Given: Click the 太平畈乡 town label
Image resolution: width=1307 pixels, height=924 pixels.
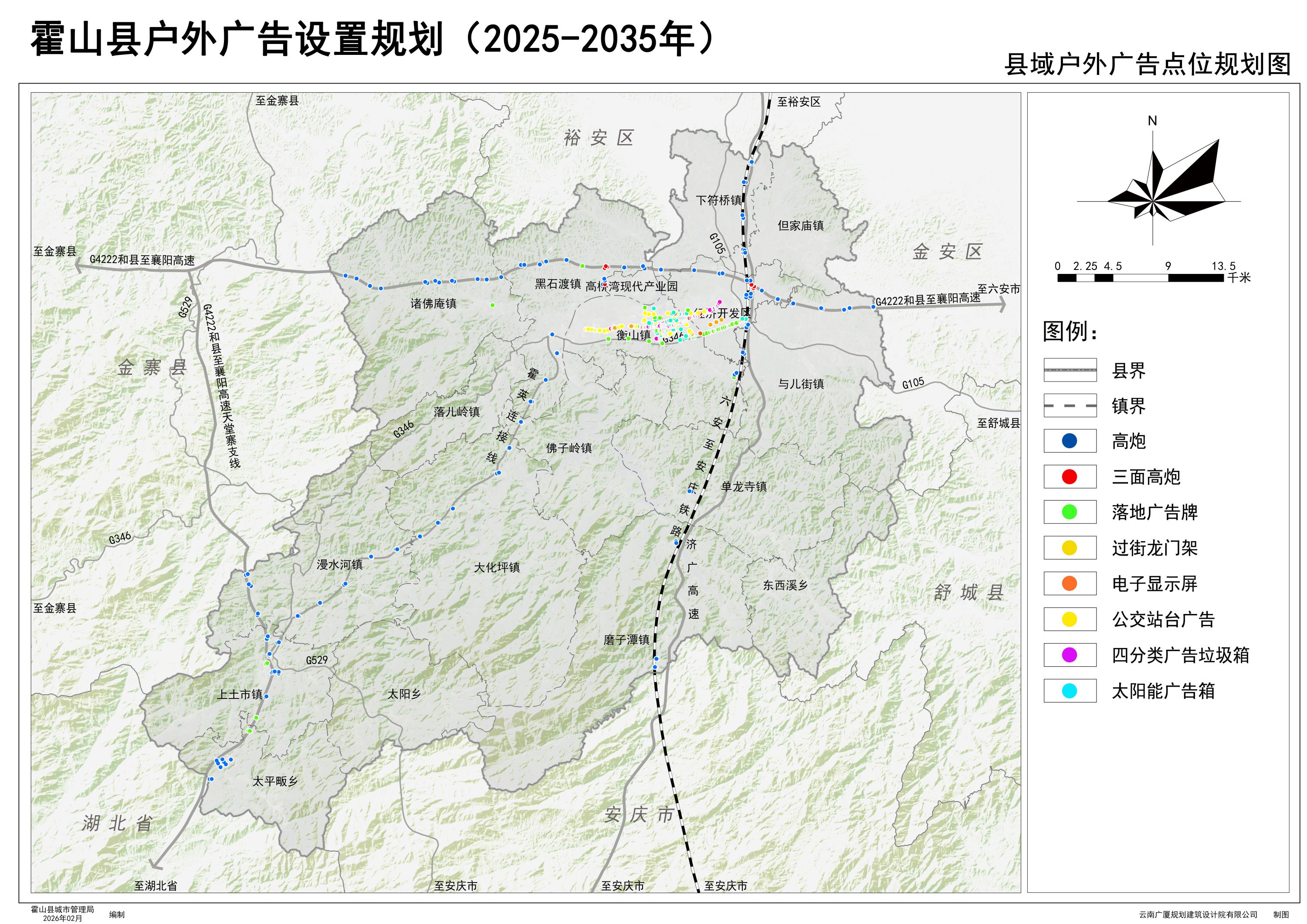Looking at the screenshot, I should (275, 781).
